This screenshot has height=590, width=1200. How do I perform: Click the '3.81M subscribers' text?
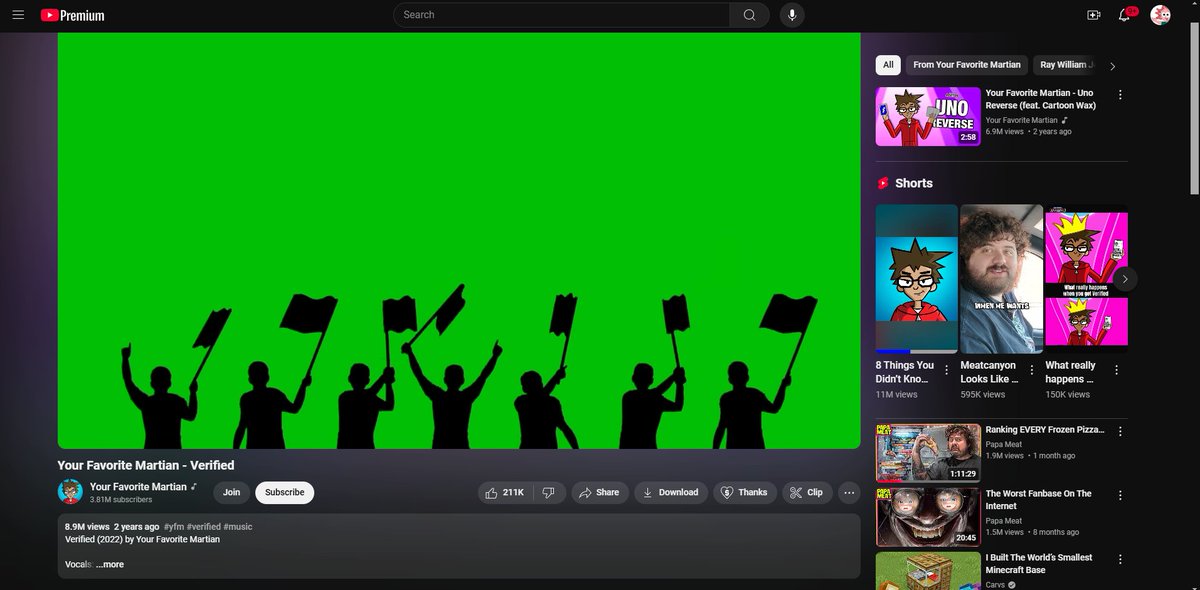click(x=121, y=499)
